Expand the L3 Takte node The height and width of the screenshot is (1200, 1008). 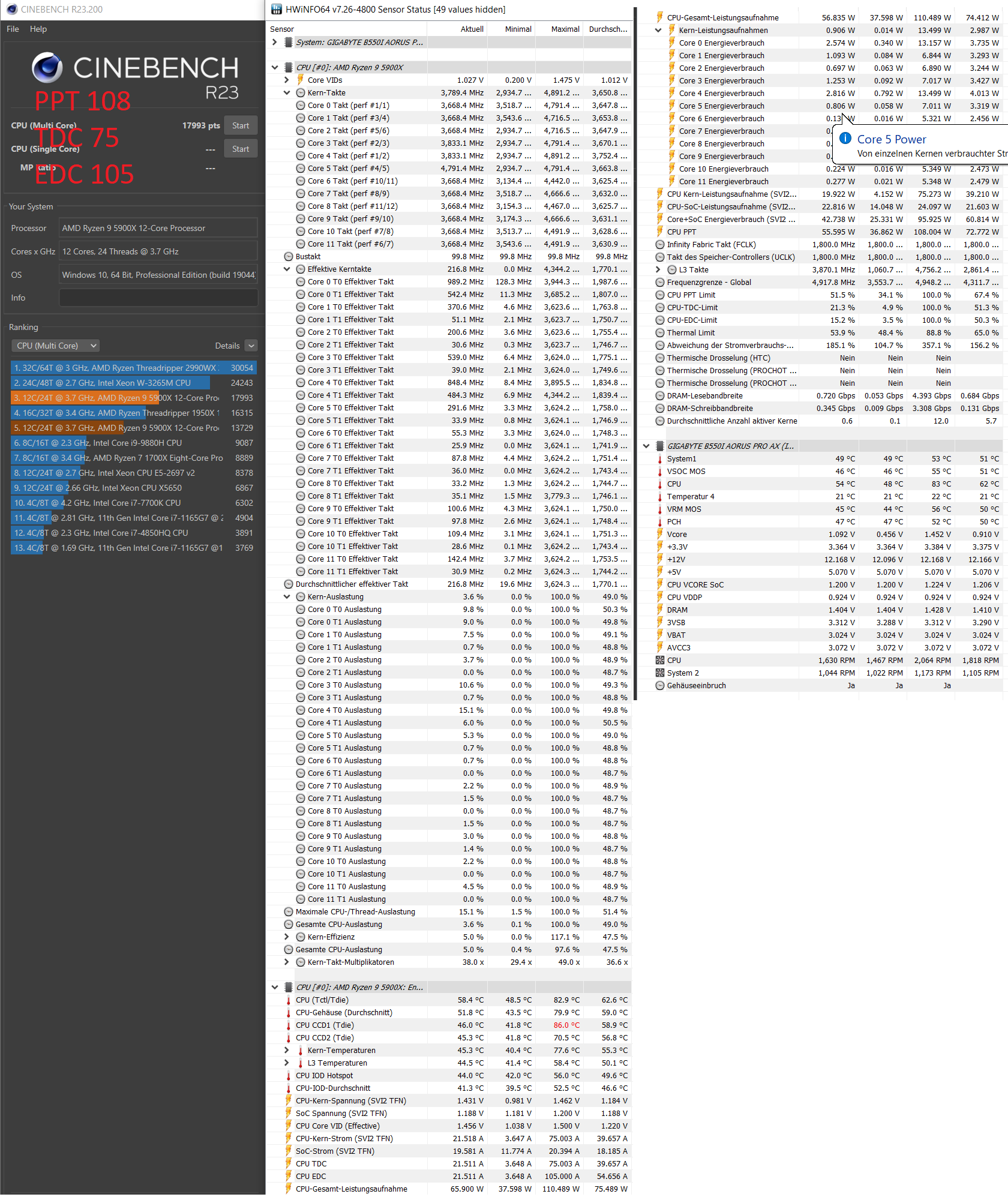(x=658, y=269)
